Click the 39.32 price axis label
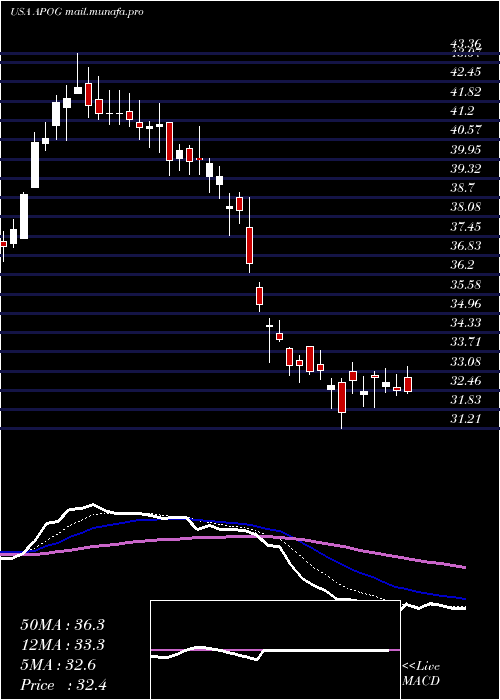The width and height of the screenshot is (500, 700). click(x=466, y=169)
